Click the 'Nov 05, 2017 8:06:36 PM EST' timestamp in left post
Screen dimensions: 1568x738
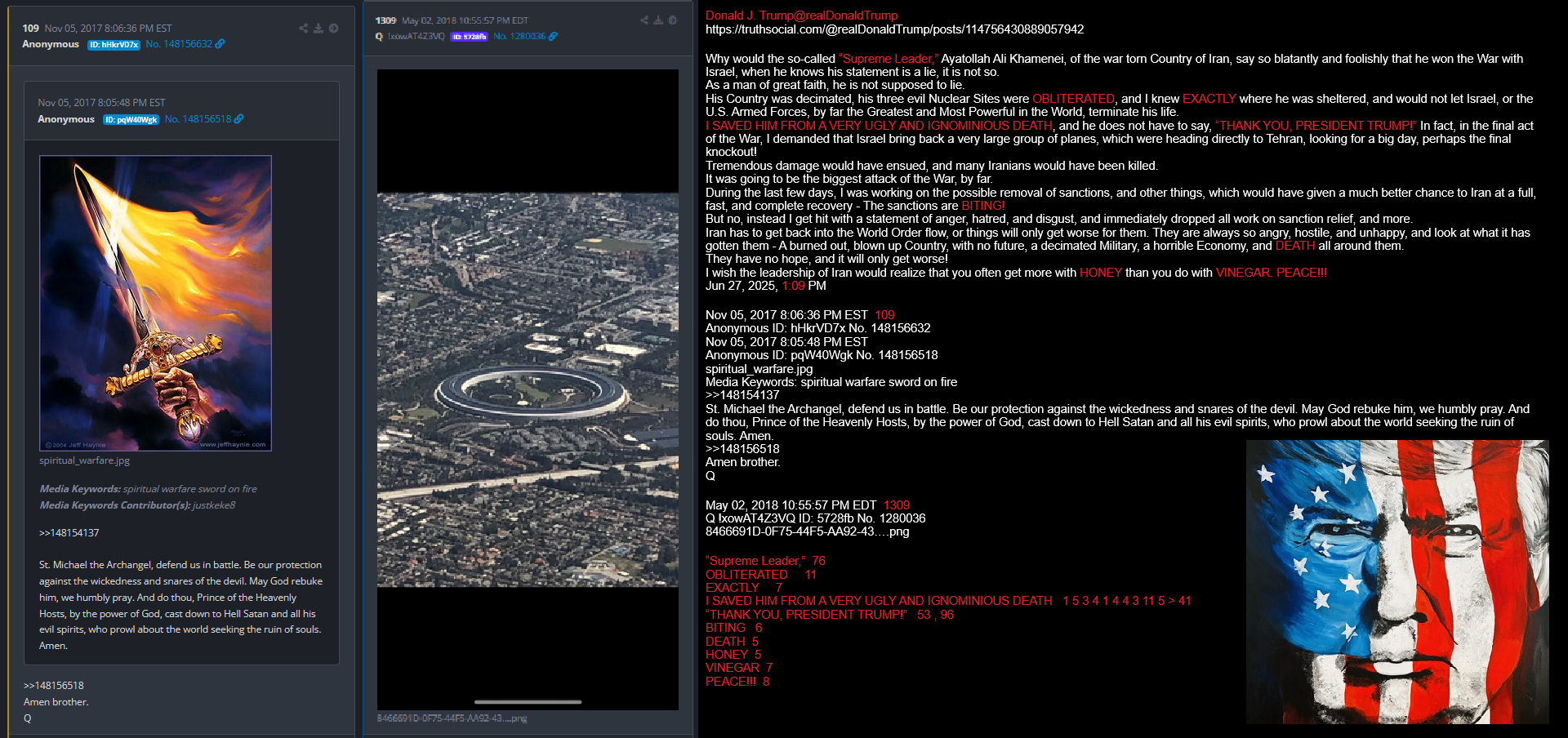(109, 29)
